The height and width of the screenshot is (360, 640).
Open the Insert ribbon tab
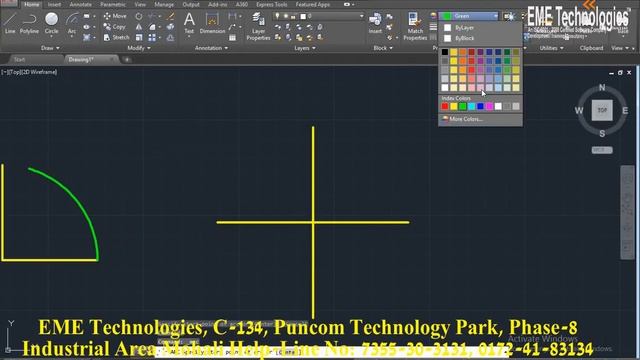pos(54,4)
